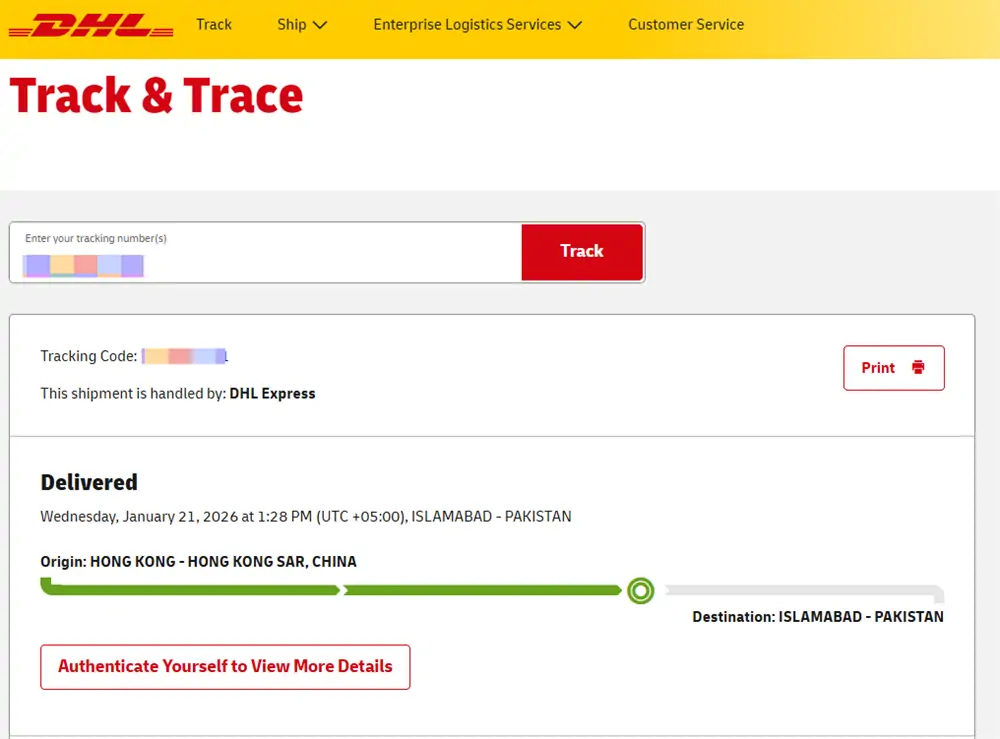This screenshot has height=739, width=1000.
Task: Click the DHL logo
Action: click(90, 25)
